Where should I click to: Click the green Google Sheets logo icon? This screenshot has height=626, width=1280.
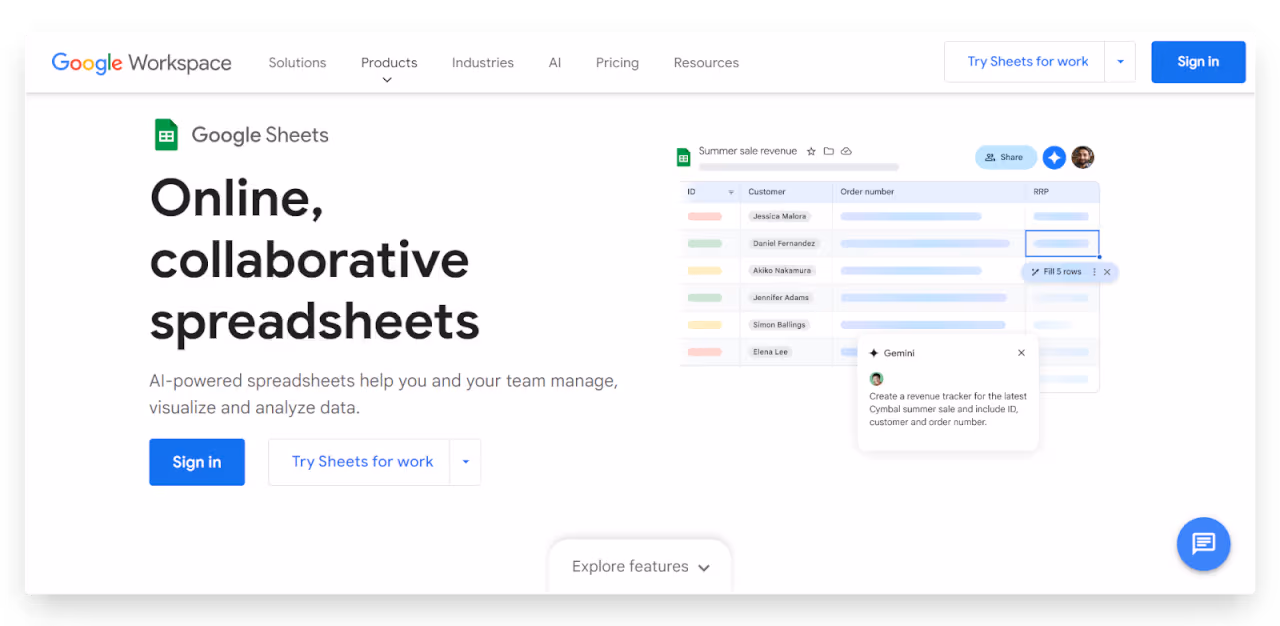click(166, 135)
